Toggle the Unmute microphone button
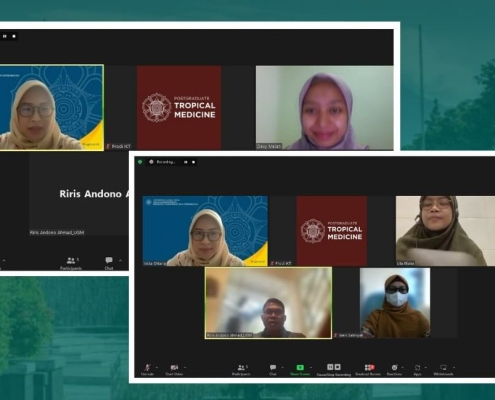This screenshot has width=495, height=400. coord(147,370)
